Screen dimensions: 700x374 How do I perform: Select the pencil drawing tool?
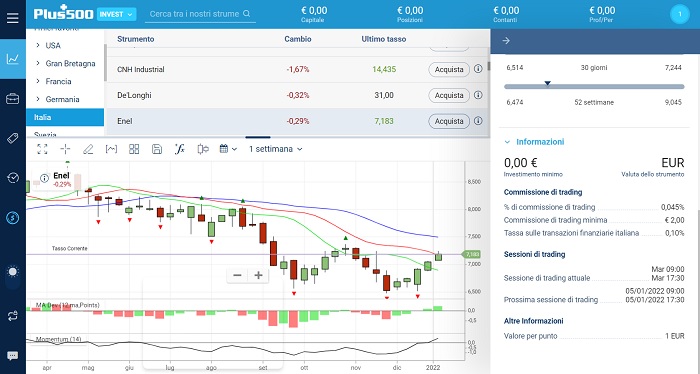click(x=88, y=149)
